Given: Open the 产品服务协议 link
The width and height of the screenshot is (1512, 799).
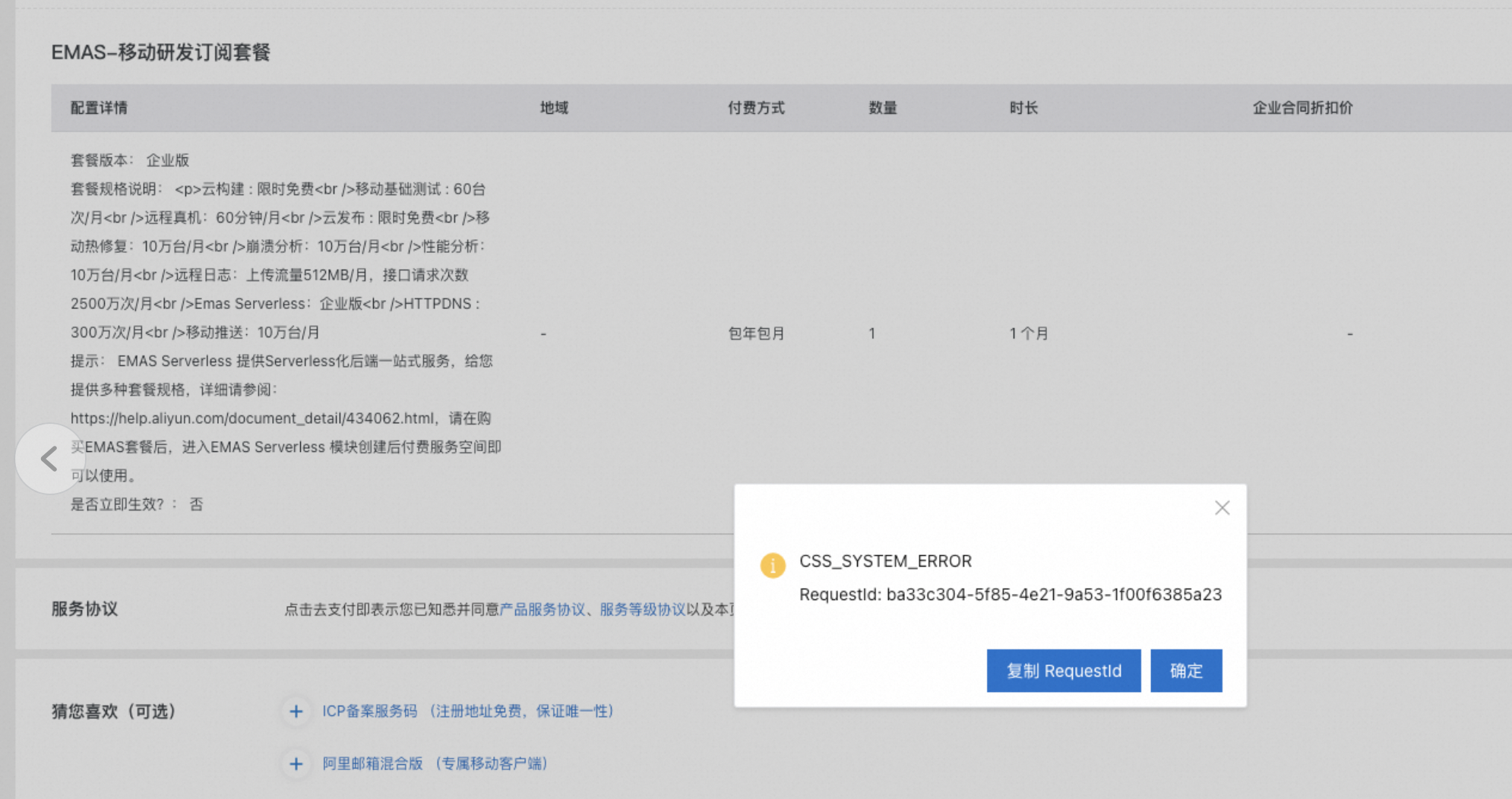Looking at the screenshot, I should [542, 609].
